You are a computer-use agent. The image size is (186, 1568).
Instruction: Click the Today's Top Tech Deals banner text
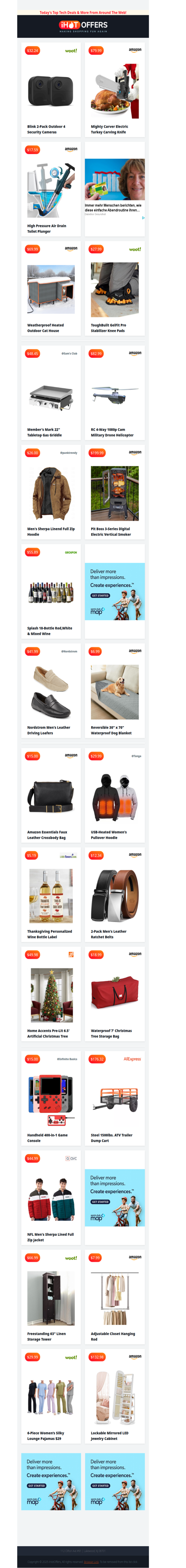coord(83,12)
